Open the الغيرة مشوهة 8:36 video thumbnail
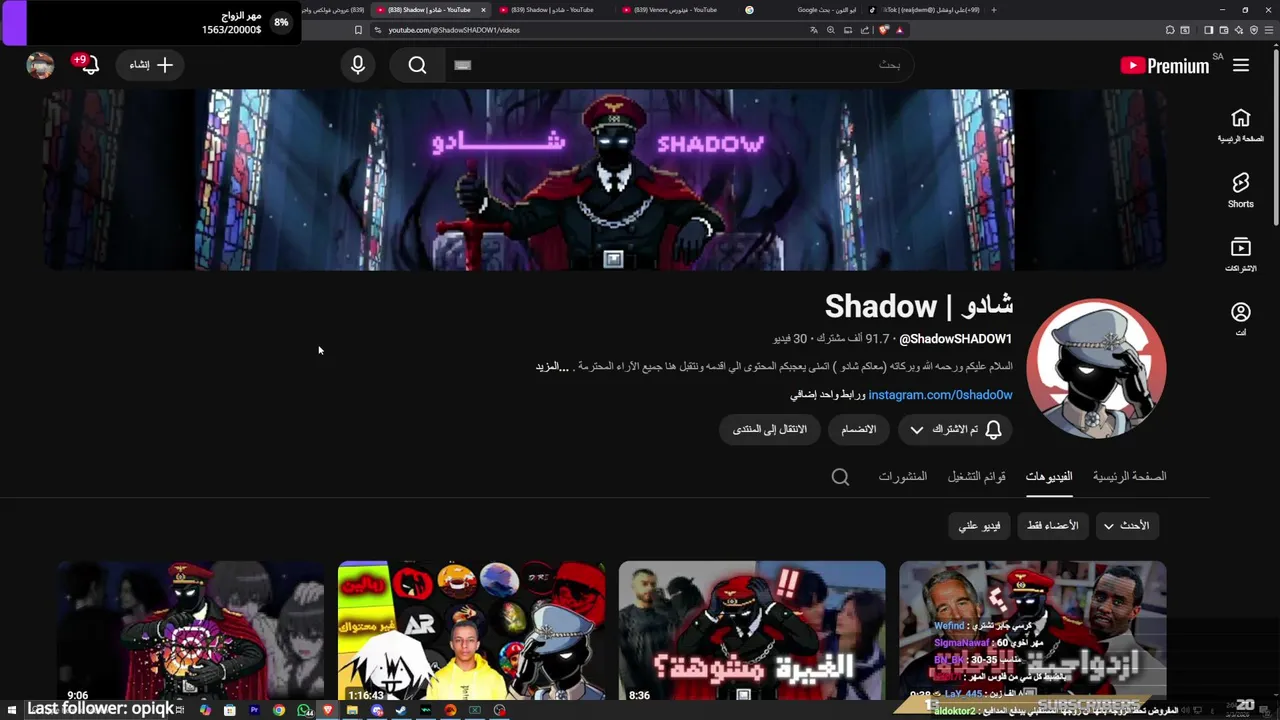 [752, 630]
